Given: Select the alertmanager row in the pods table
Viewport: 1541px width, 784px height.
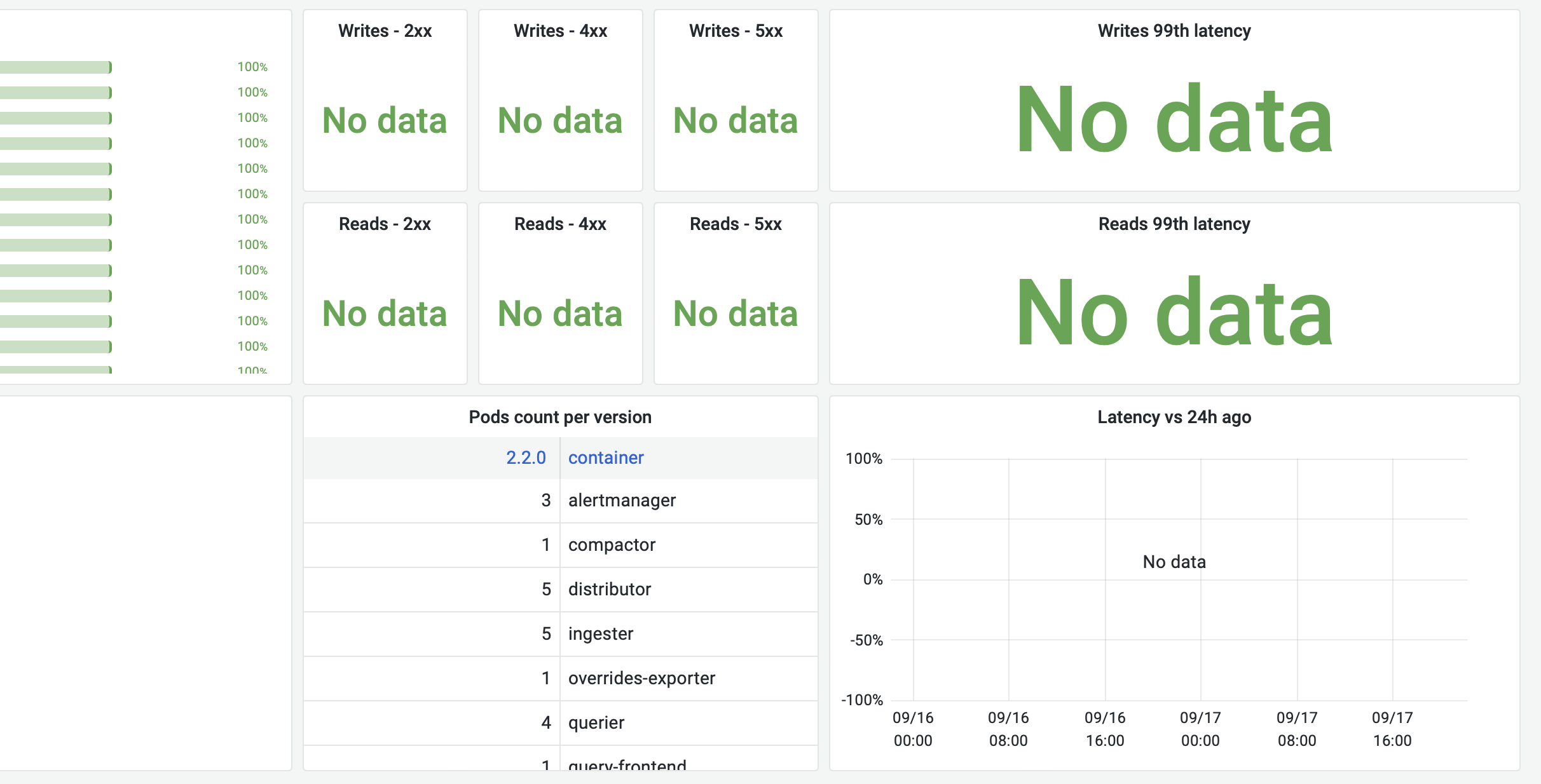Looking at the screenshot, I should coord(622,501).
